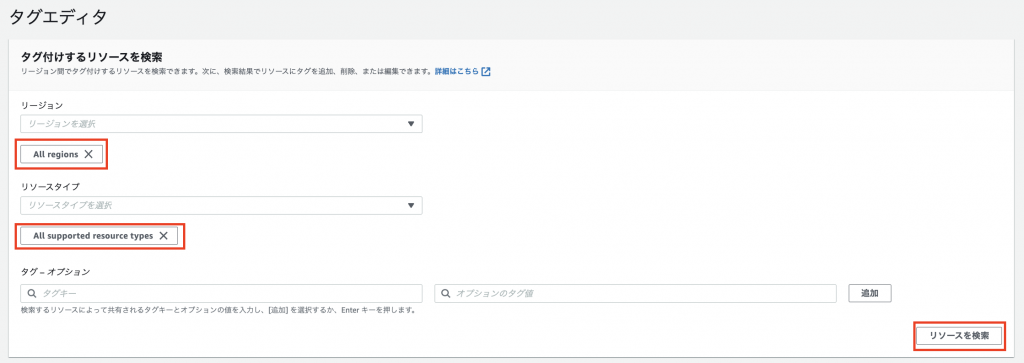1024x363 pixels.
Task: Select All supported resource types chip label
Action: point(93,236)
